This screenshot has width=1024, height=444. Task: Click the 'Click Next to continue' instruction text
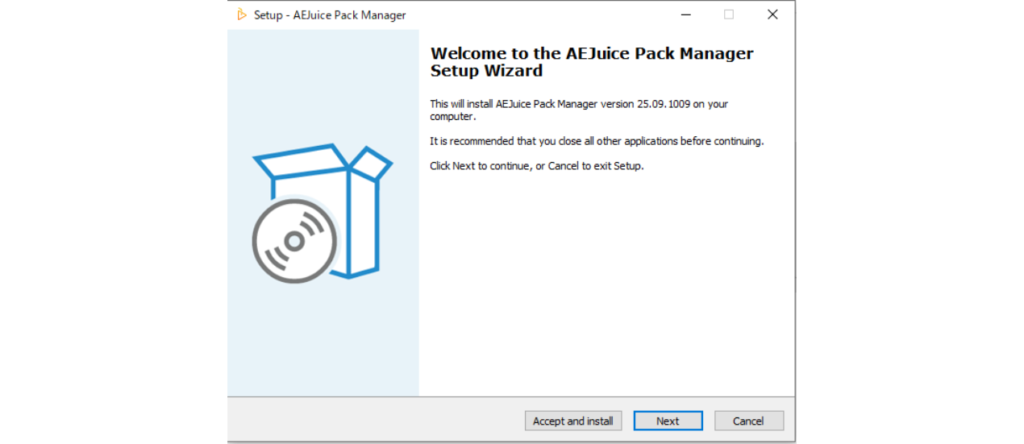pyautogui.click(x=536, y=166)
